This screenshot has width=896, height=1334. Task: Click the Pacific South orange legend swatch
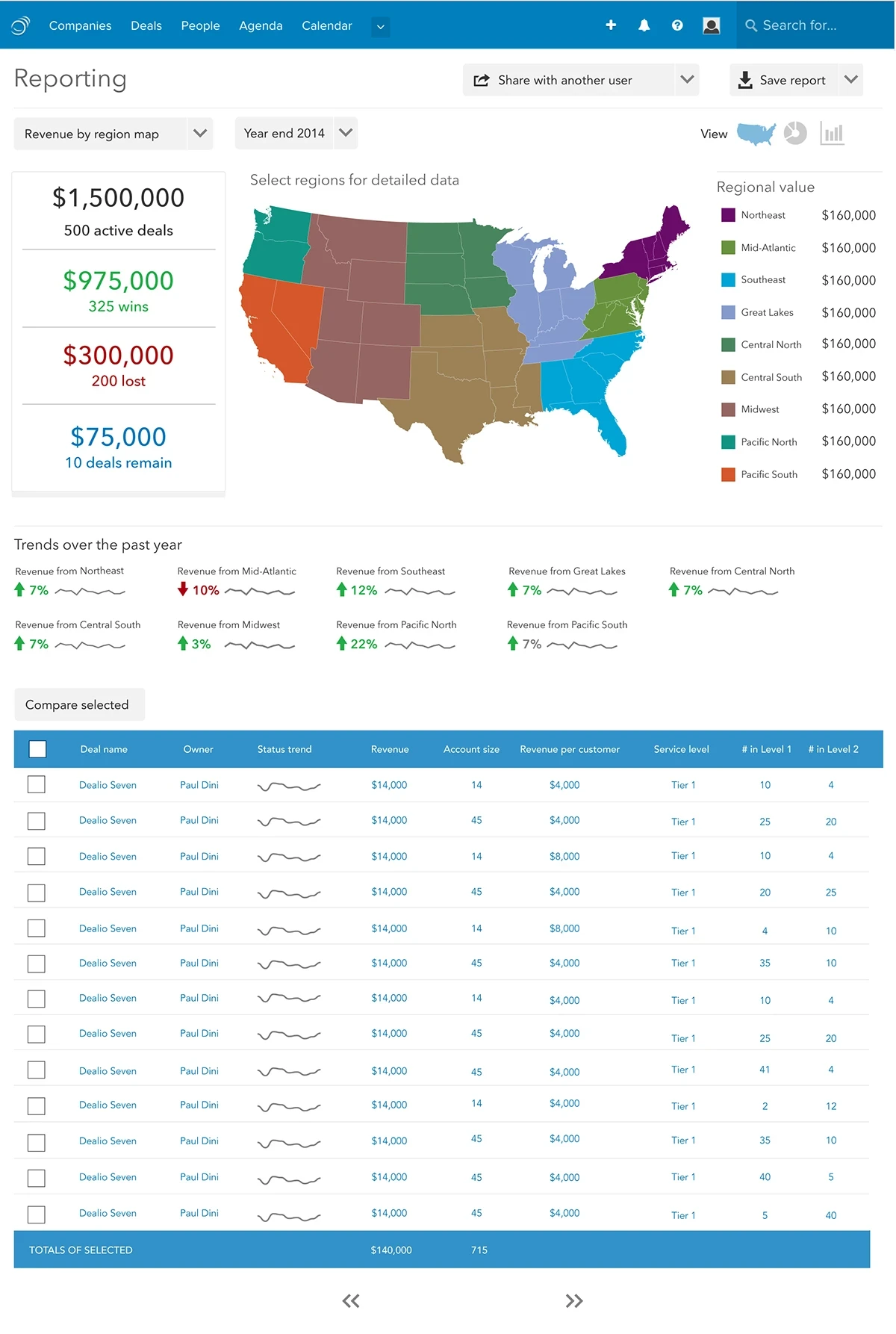pos(728,474)
